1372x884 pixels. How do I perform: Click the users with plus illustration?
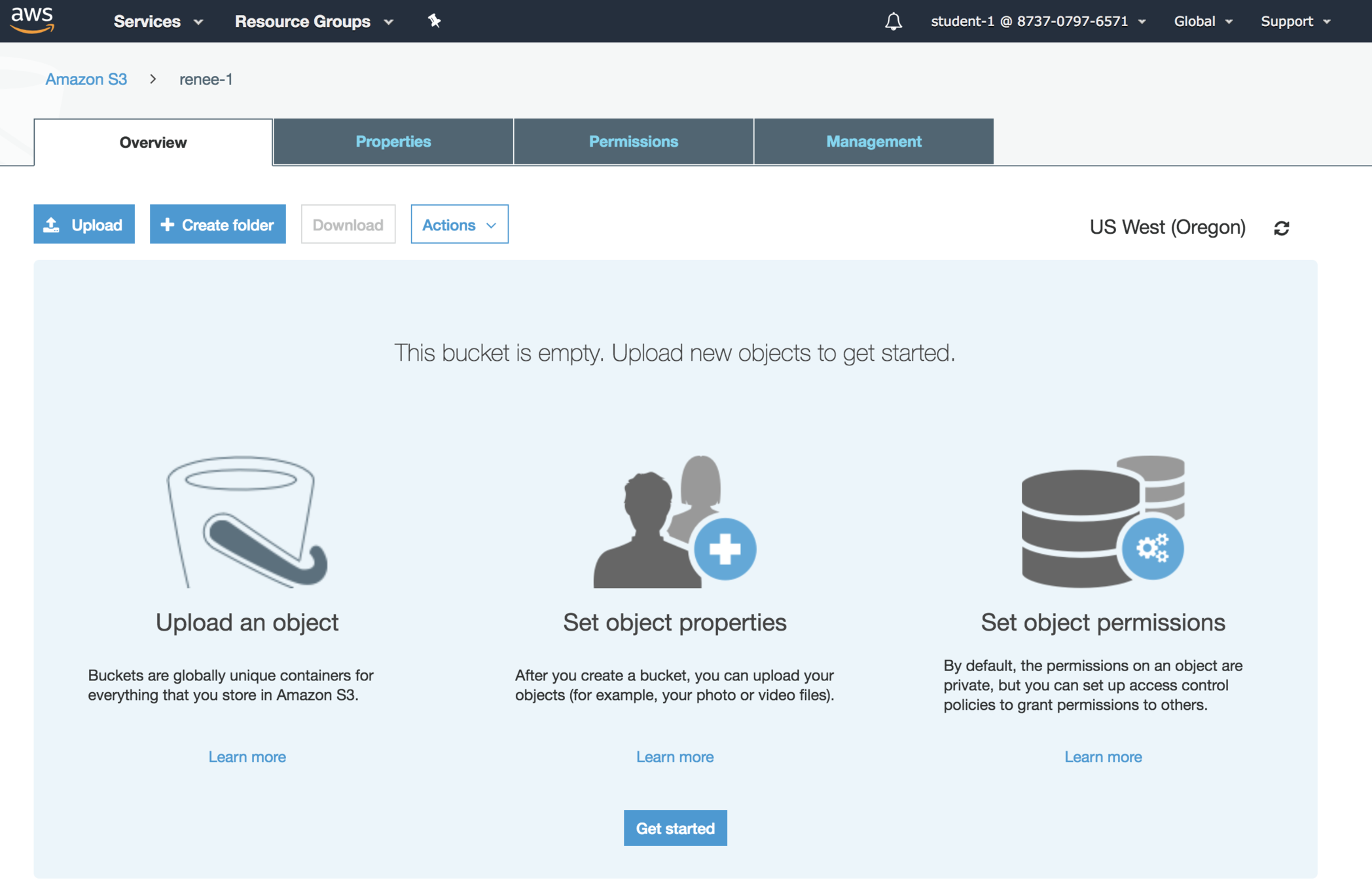674,521
